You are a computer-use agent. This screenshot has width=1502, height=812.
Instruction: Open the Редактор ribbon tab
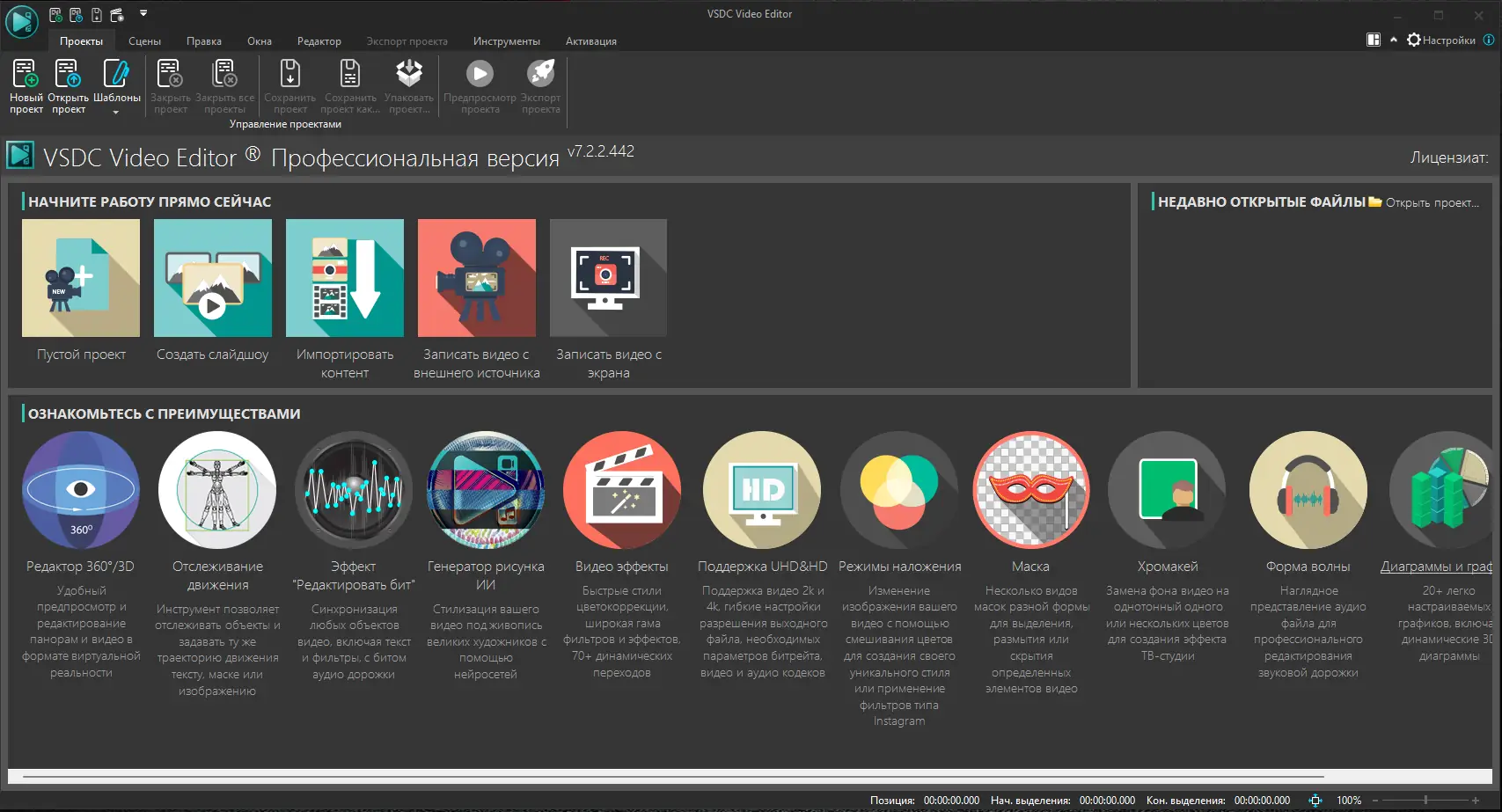[x=319, y=41]
